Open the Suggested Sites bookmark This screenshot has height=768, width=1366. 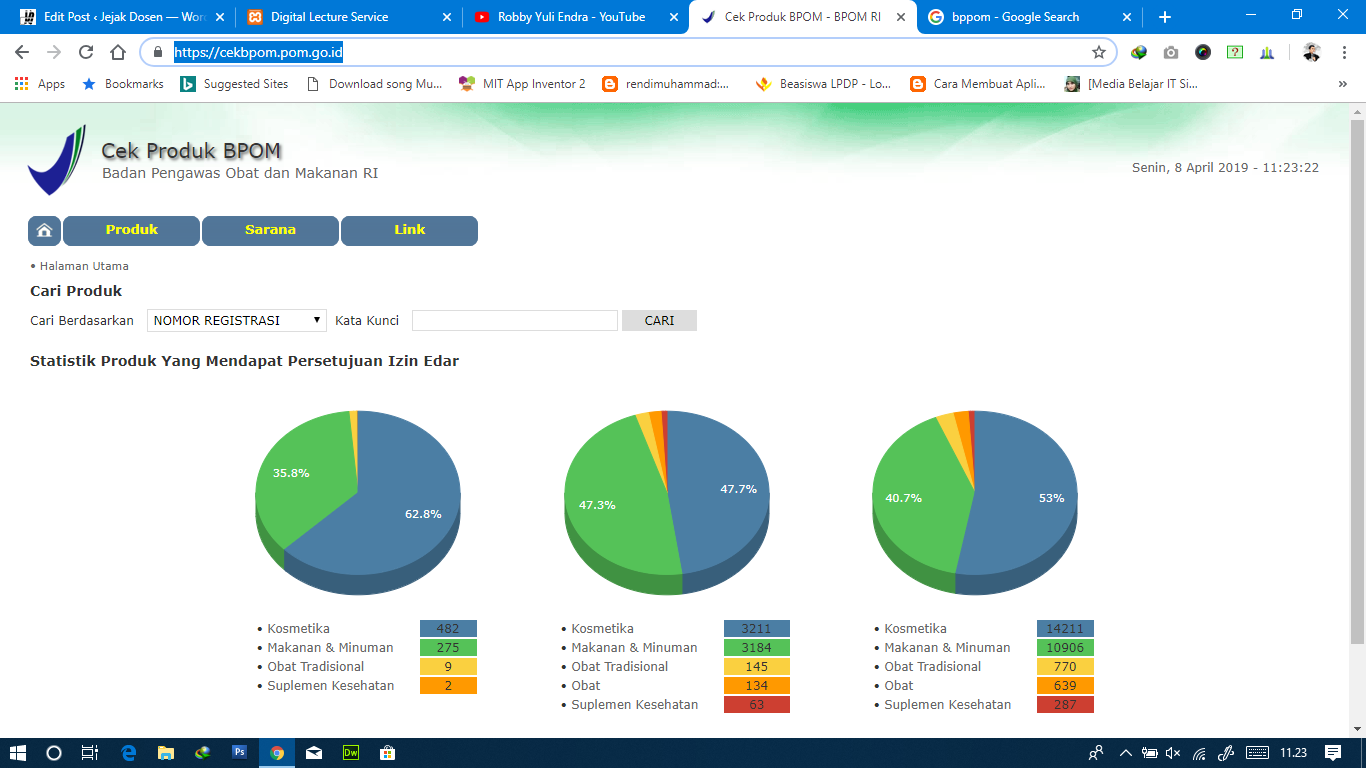[234, 84]
